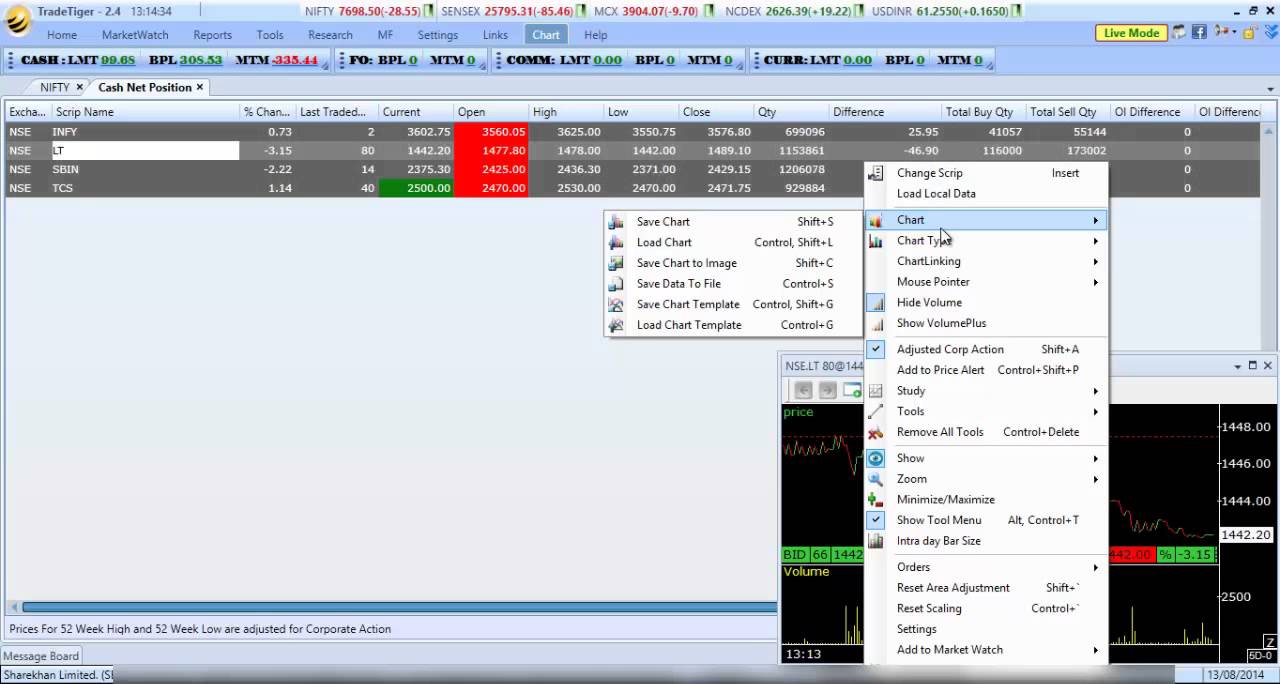
Task: Toggle Show VolumePlus option
Action: [986, 323]
